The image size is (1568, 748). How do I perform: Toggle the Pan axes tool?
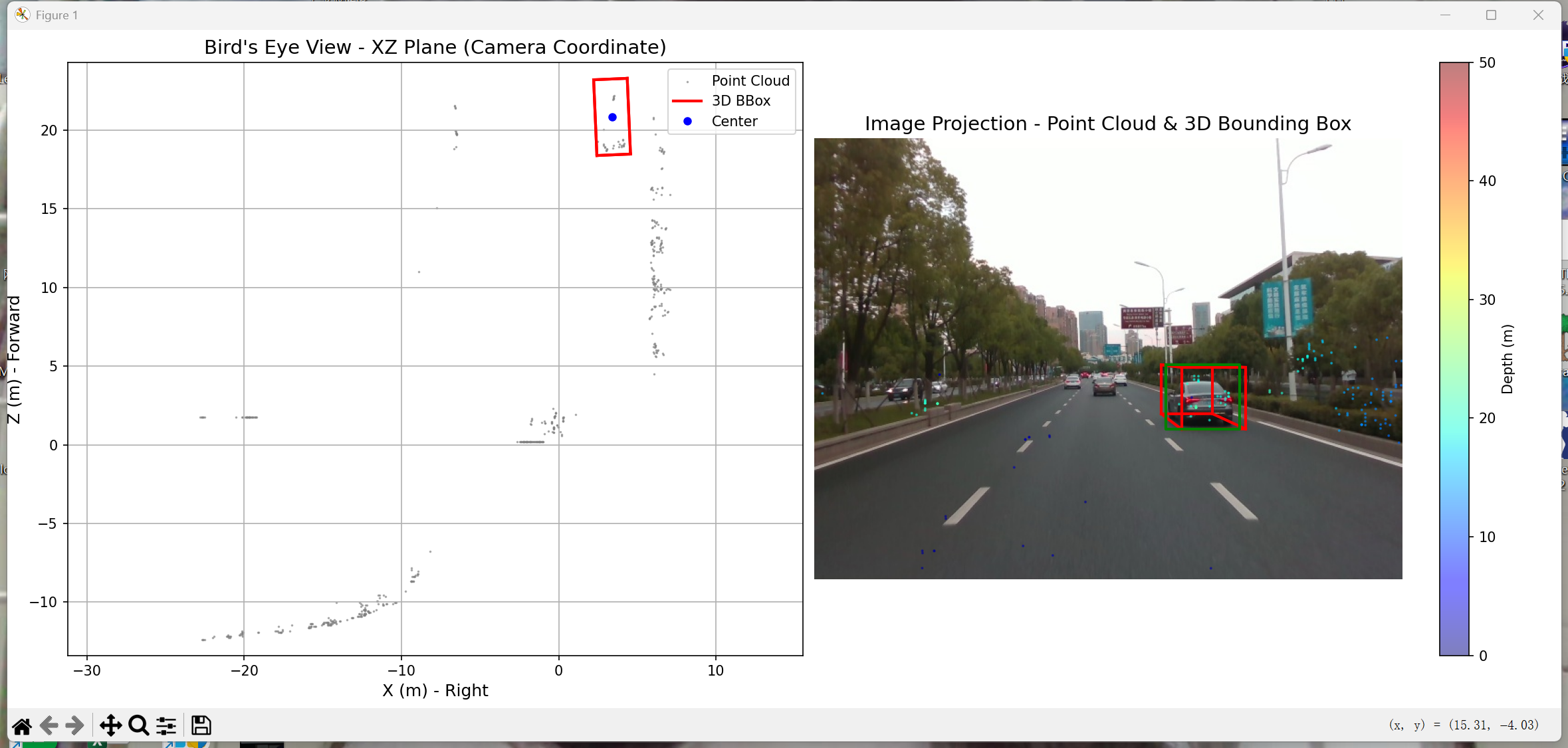(x=110, y=725)
